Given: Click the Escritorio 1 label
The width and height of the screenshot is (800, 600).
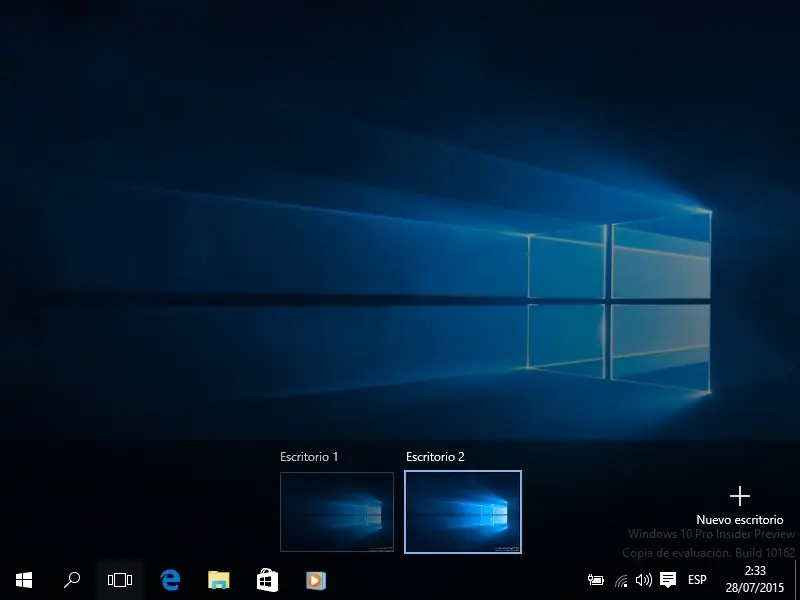Looking at the screenshot, I should [309, 457].
